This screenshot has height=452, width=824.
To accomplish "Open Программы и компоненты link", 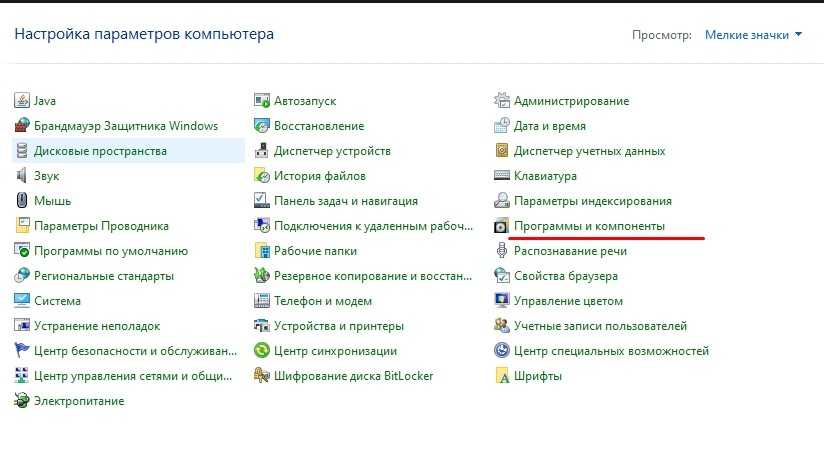I will 588,226.
